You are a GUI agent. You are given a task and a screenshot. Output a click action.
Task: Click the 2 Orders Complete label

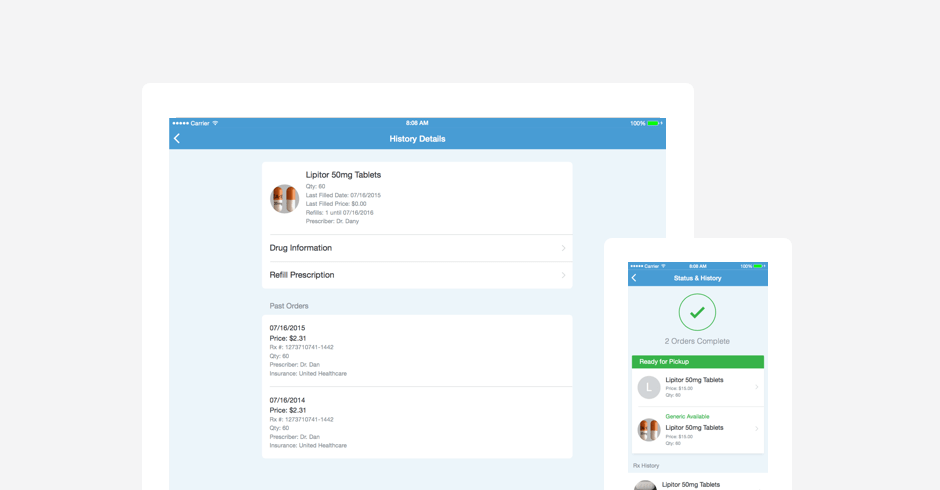click(x=697, y=341)
